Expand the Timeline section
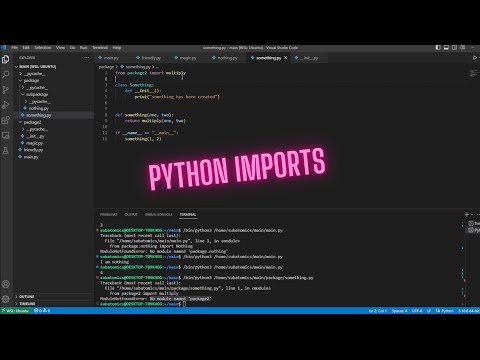Screen dimensions: 480x360 tap(54, 304)
